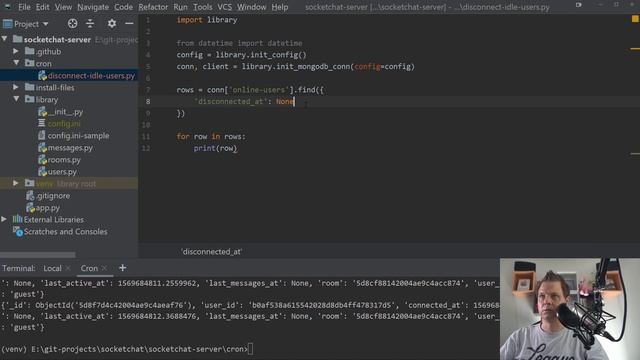The width and height of the screenshot is (640, 360).
Task: Open the Tools menu
Action: [x=202, y=7]
